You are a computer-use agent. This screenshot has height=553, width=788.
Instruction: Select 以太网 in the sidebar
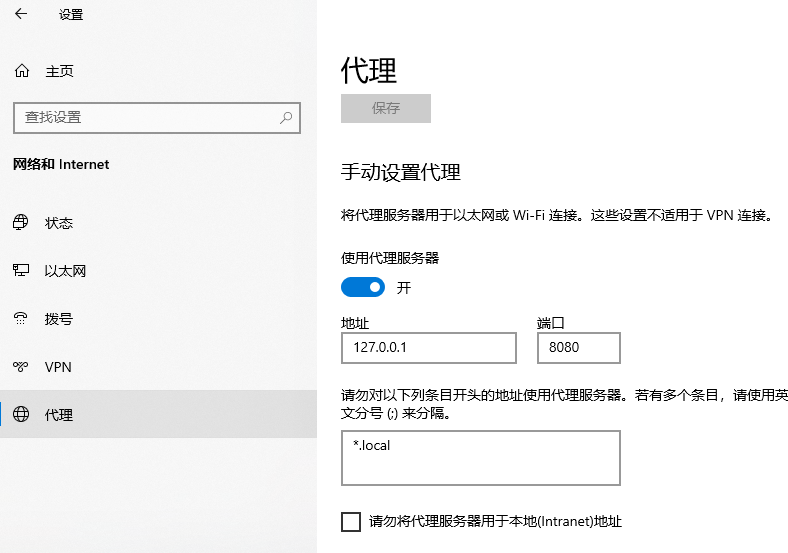click(66, 271)
